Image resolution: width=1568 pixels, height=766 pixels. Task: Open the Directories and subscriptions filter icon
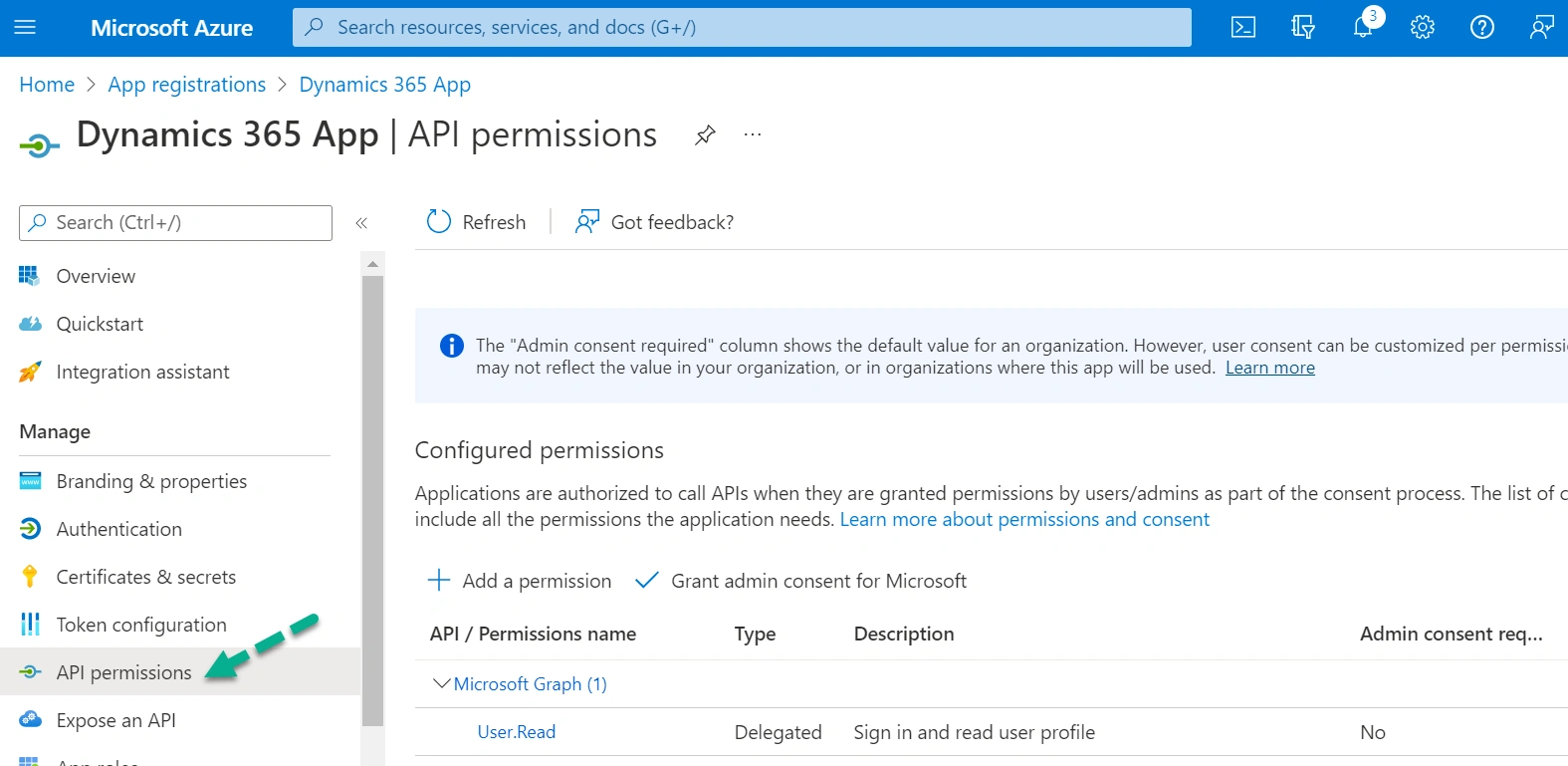[1303, 28]
